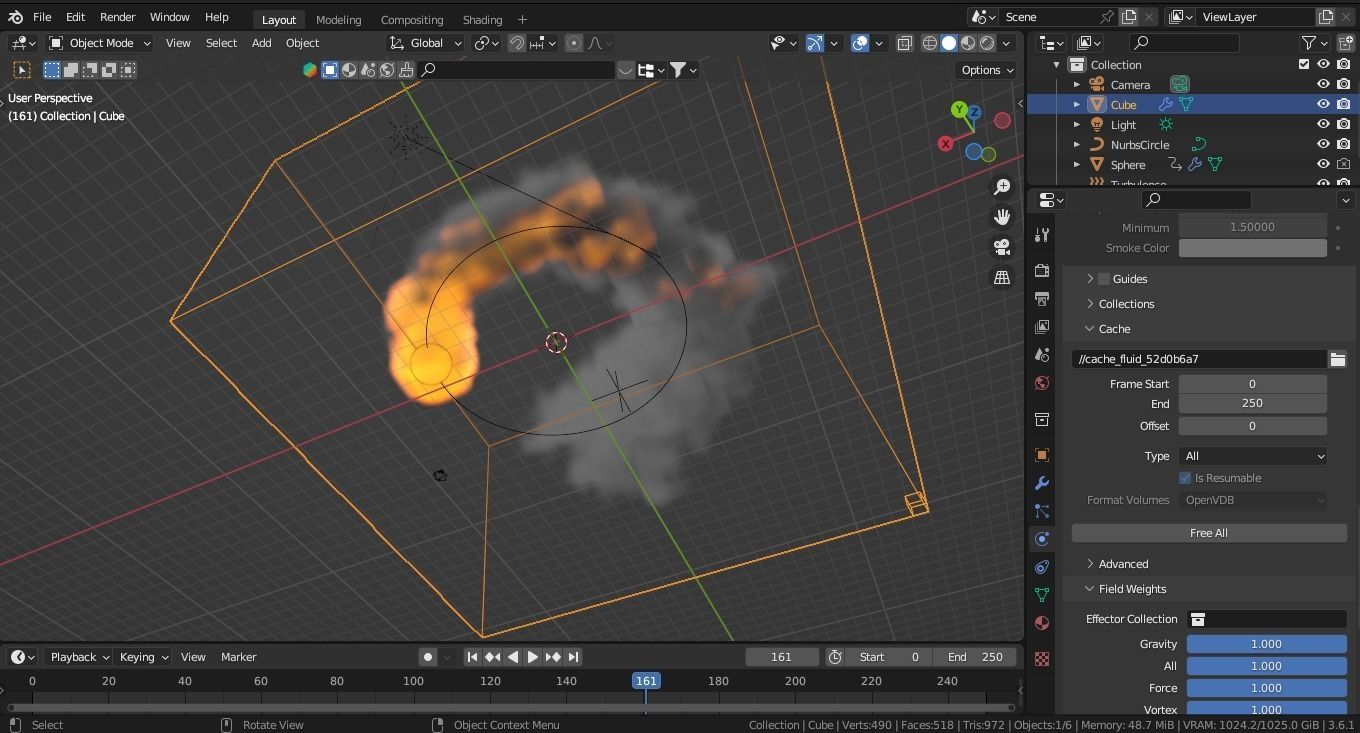The width and height of the screenshot is (1360, 733).
Task: Open Global transform orientation dropdown
Action: pyautogui.click(x=426, y=43)
